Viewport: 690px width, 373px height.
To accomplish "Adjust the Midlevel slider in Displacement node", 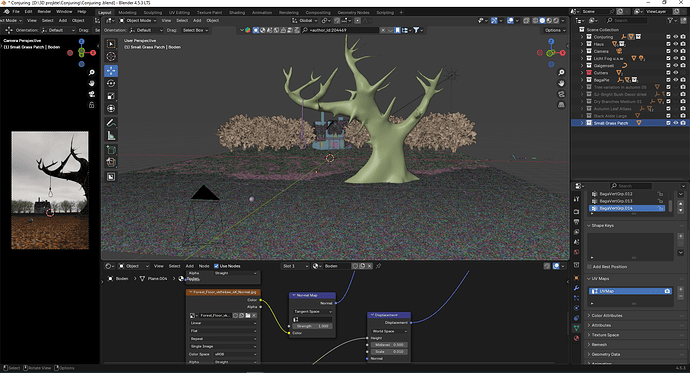I will 389,345.
